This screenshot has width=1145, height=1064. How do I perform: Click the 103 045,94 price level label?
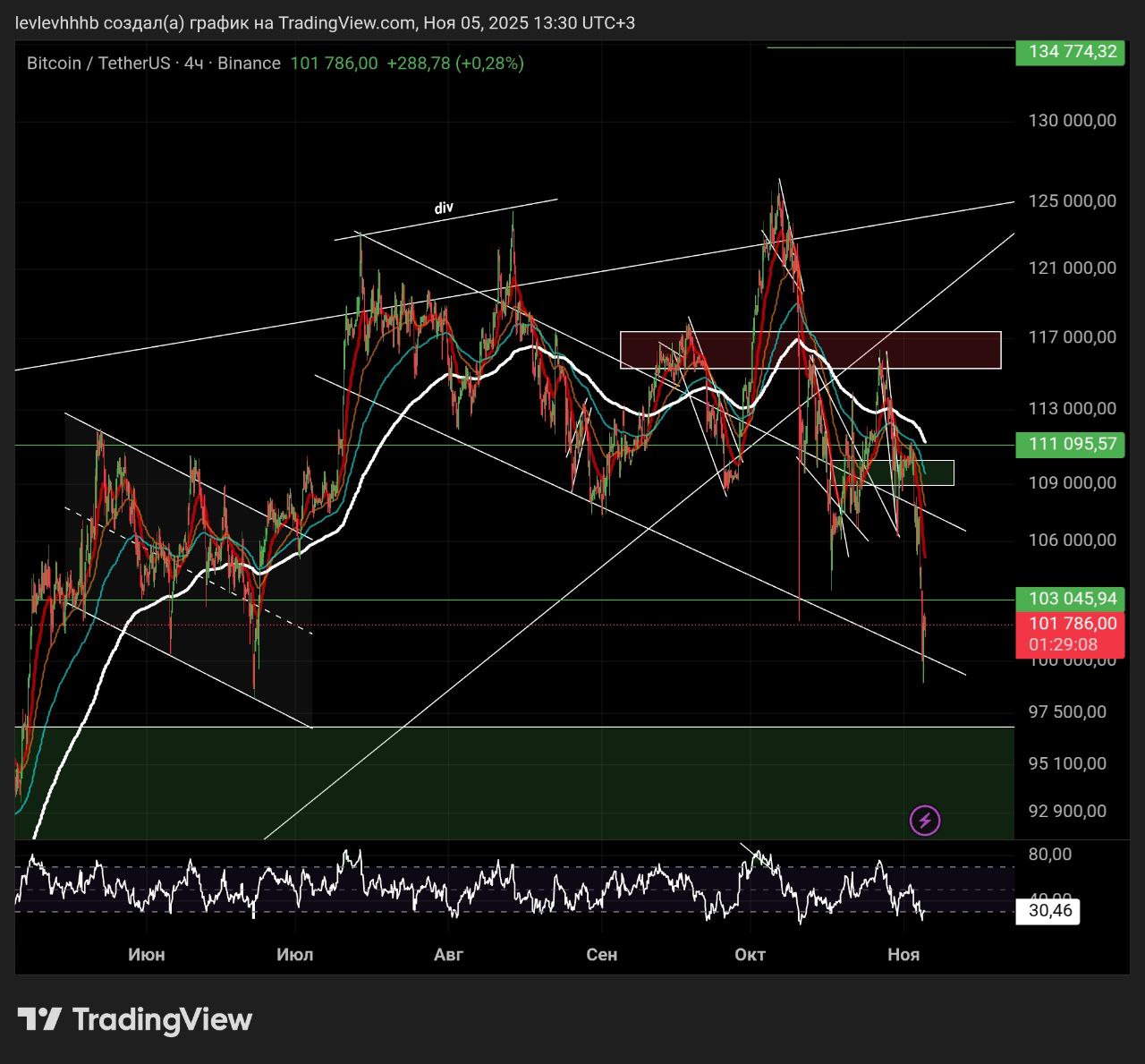[1071, 599]
